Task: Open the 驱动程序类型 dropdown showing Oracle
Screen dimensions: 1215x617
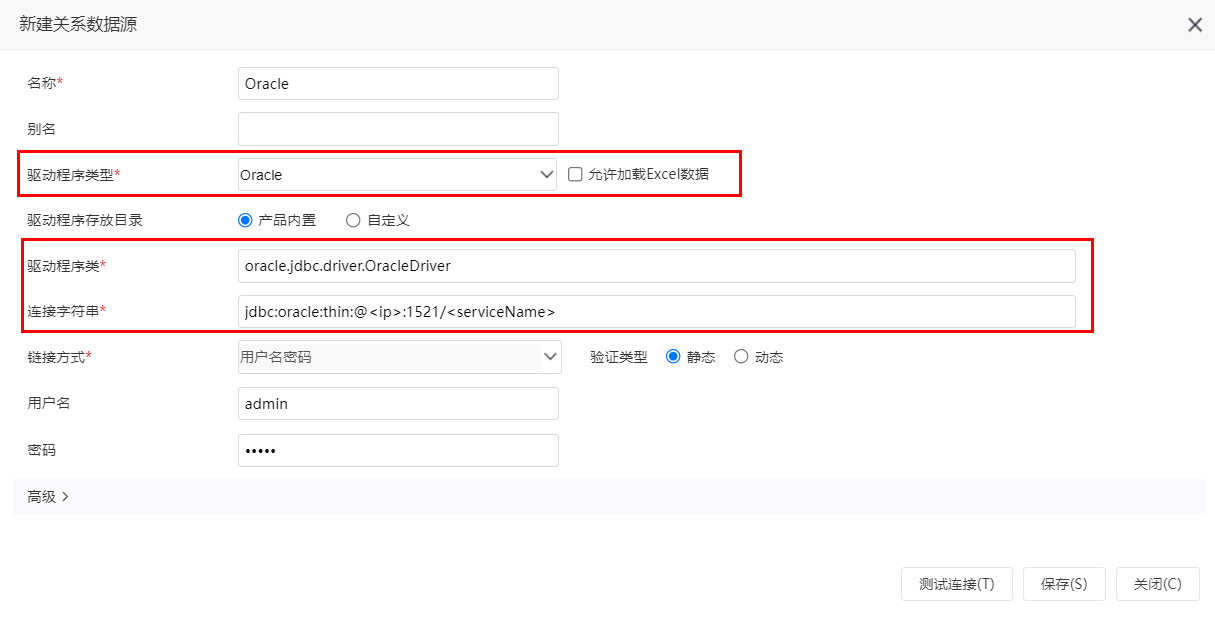Action: click(x=398, y=174)
